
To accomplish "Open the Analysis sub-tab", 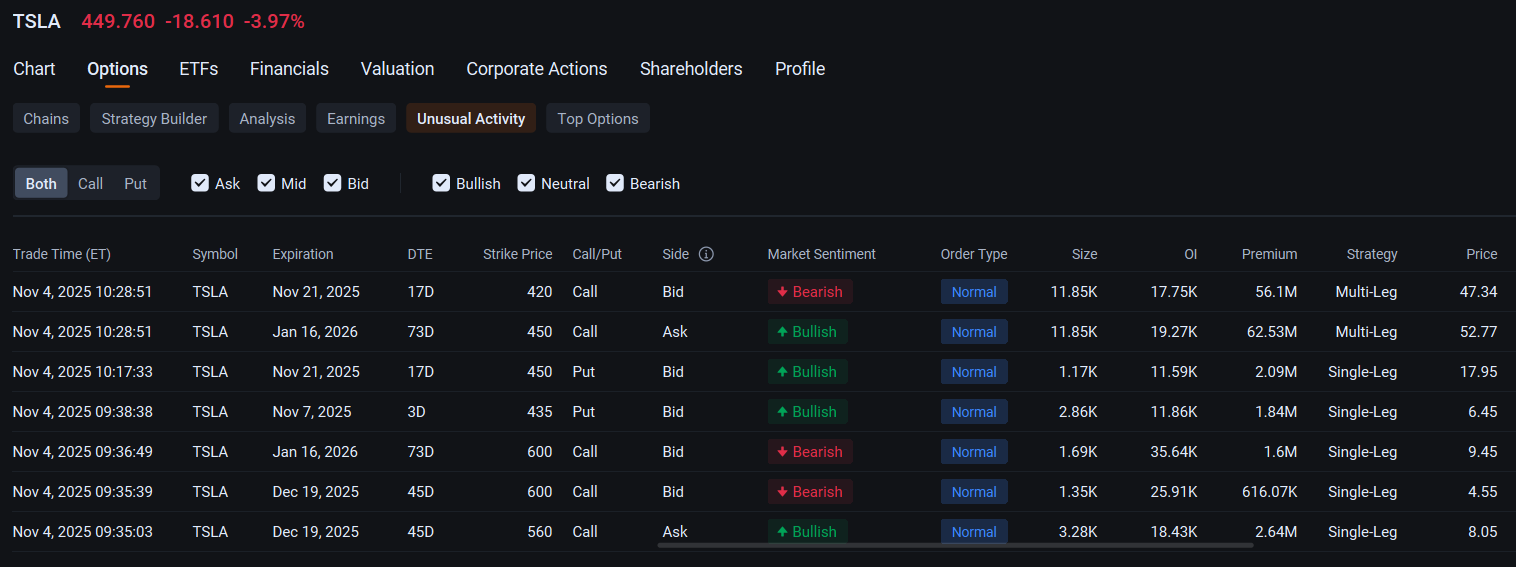I will [x=267, y=118].
